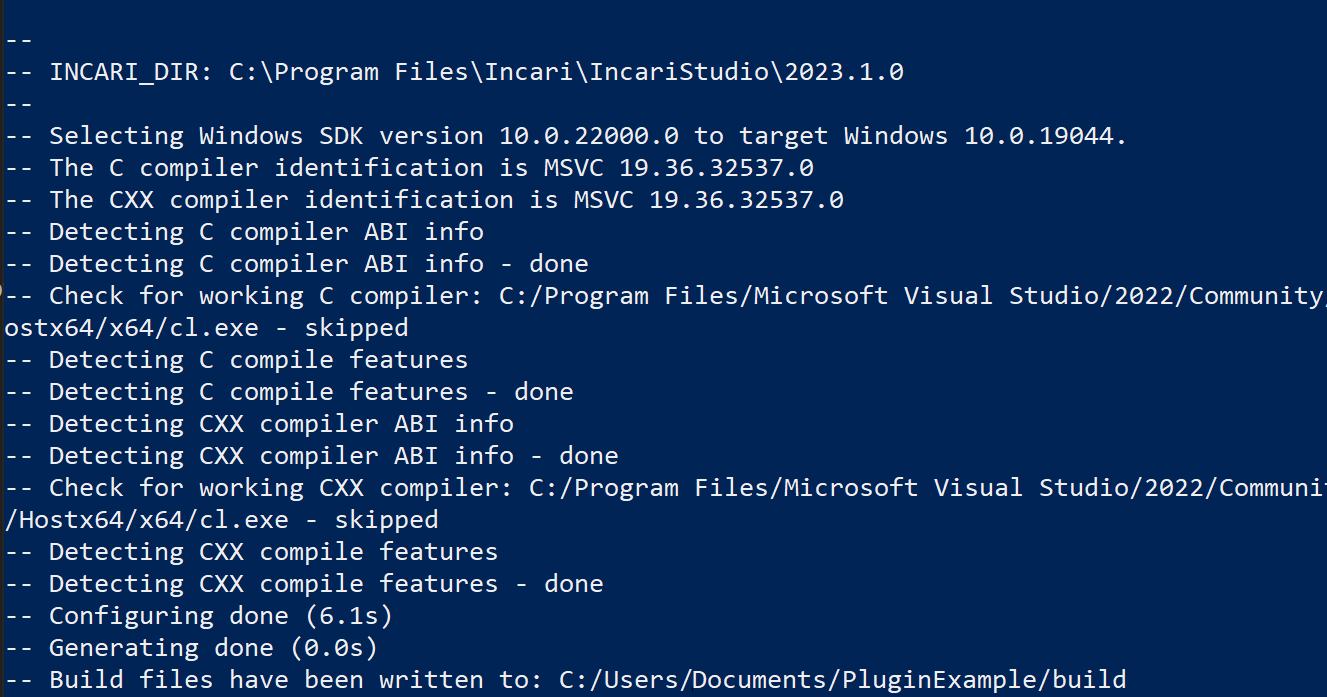Click the target "Windows 10.0.19044" text
Image resolution: width=1327 pixels, height=697 pixels.
pos(984,136)
